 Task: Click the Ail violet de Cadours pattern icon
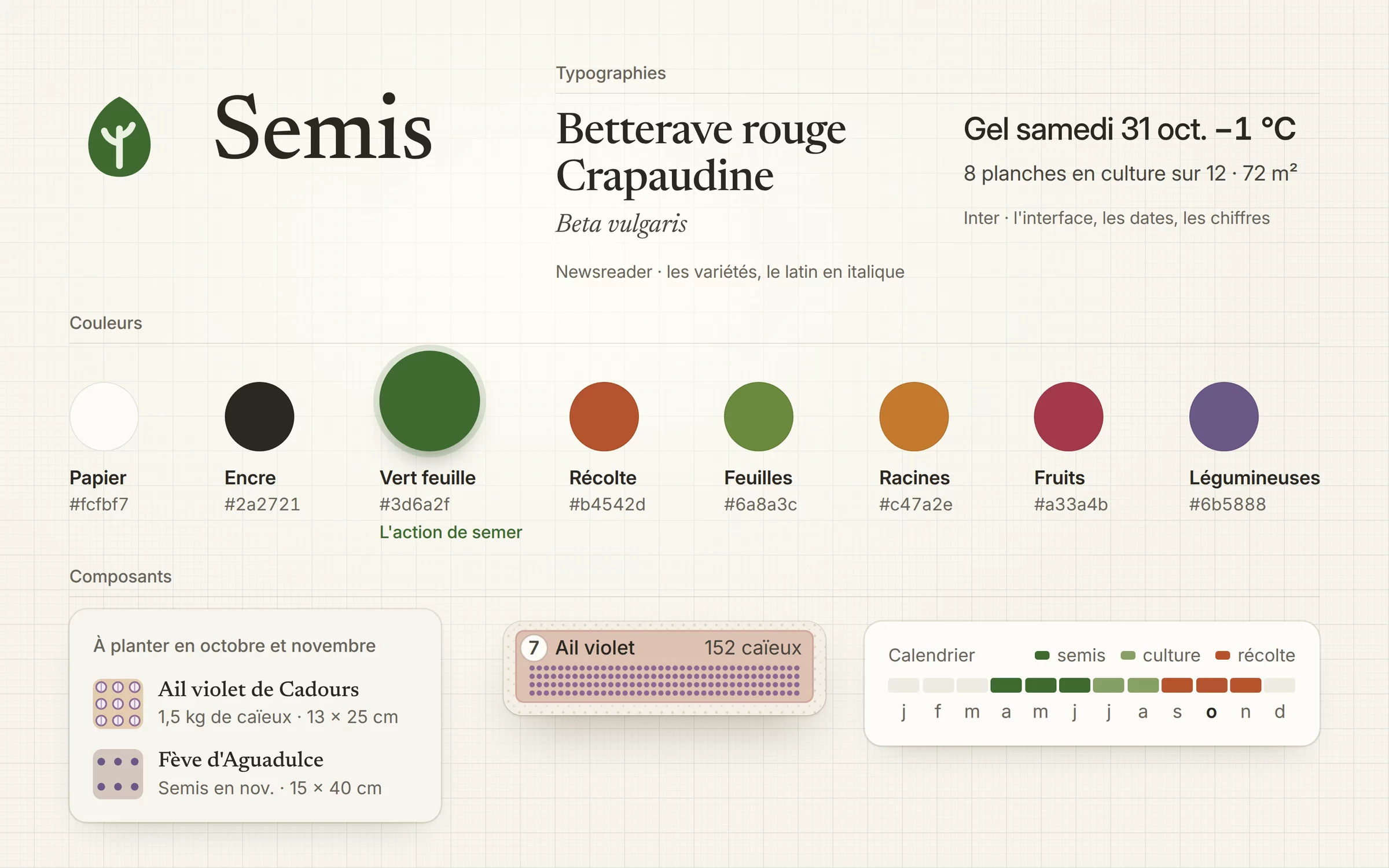[118, 703]
